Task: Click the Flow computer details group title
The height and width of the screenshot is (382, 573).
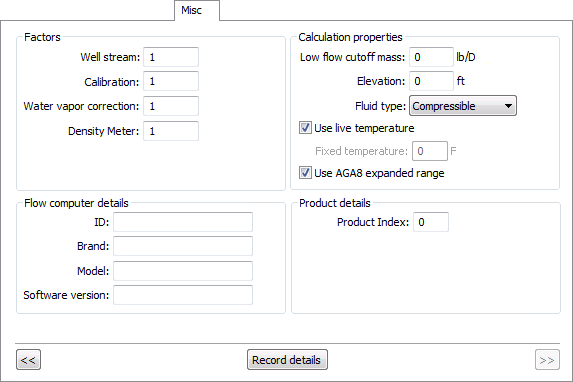Action: (x=76, y=203)
